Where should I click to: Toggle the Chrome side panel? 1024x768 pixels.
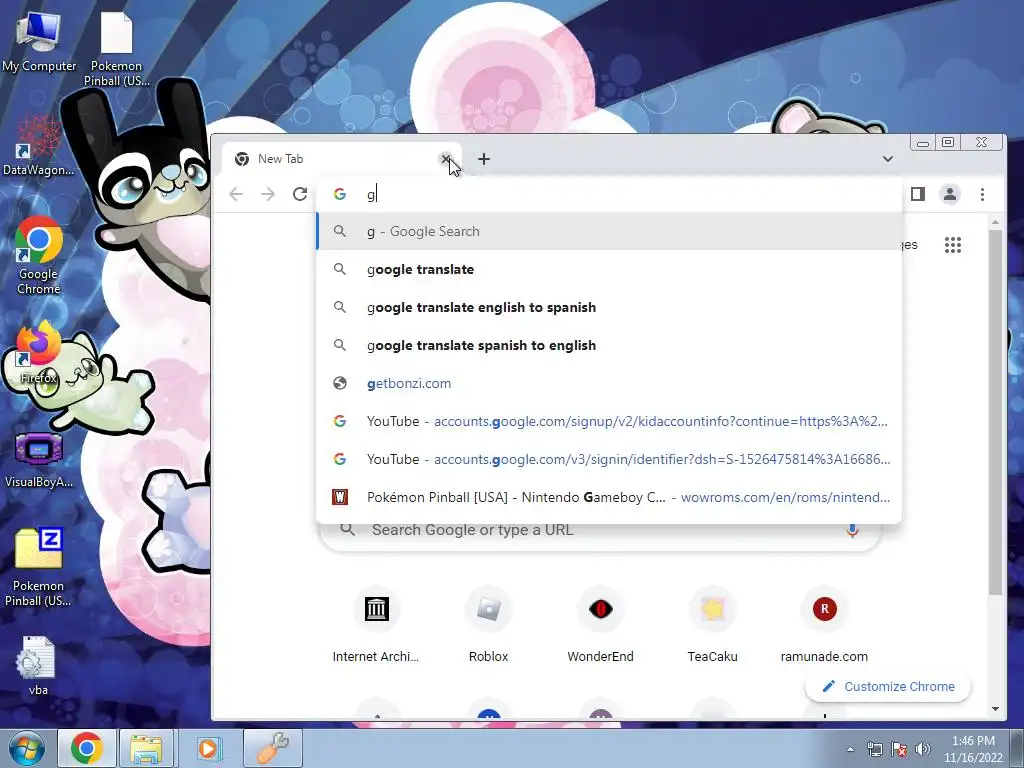918,194
